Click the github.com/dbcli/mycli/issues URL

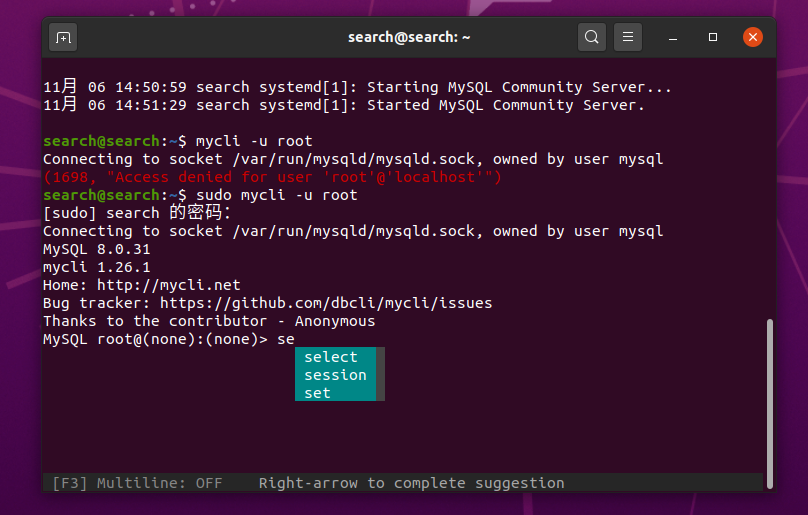[x=326, y=303]
